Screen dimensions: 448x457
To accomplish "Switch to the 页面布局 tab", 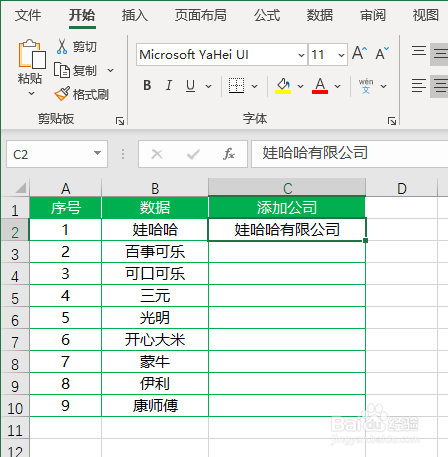I will coord(201,15).
